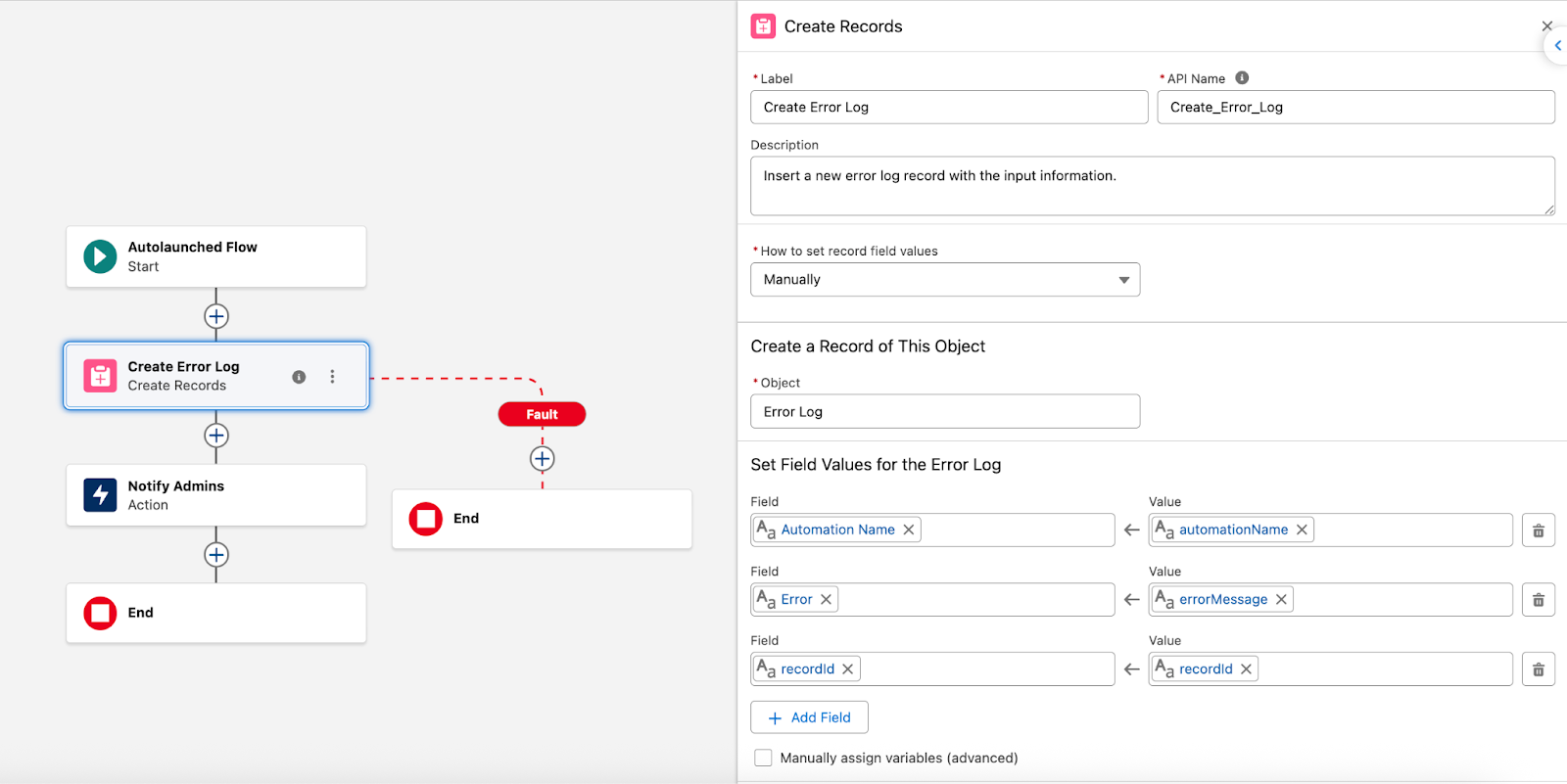Click the Description text area
The width and height of the screenshot is (1567, 784).
point(1152,186)
